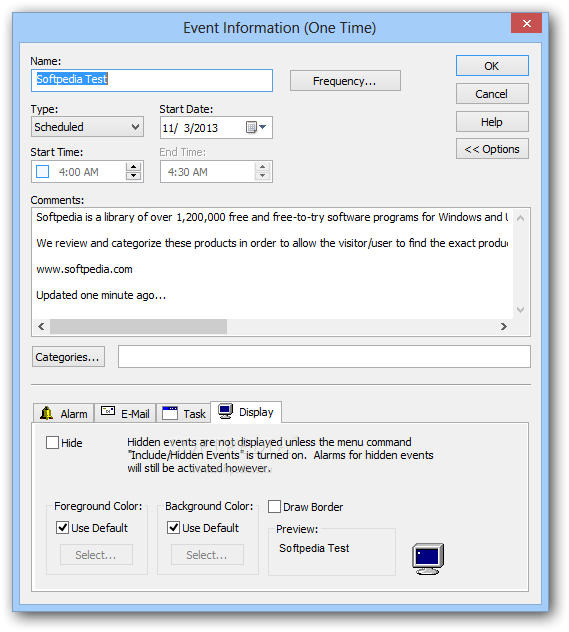Click the envelope icon on the E-Mail tab
Viewport: 569px width, 632px height.
108,411
